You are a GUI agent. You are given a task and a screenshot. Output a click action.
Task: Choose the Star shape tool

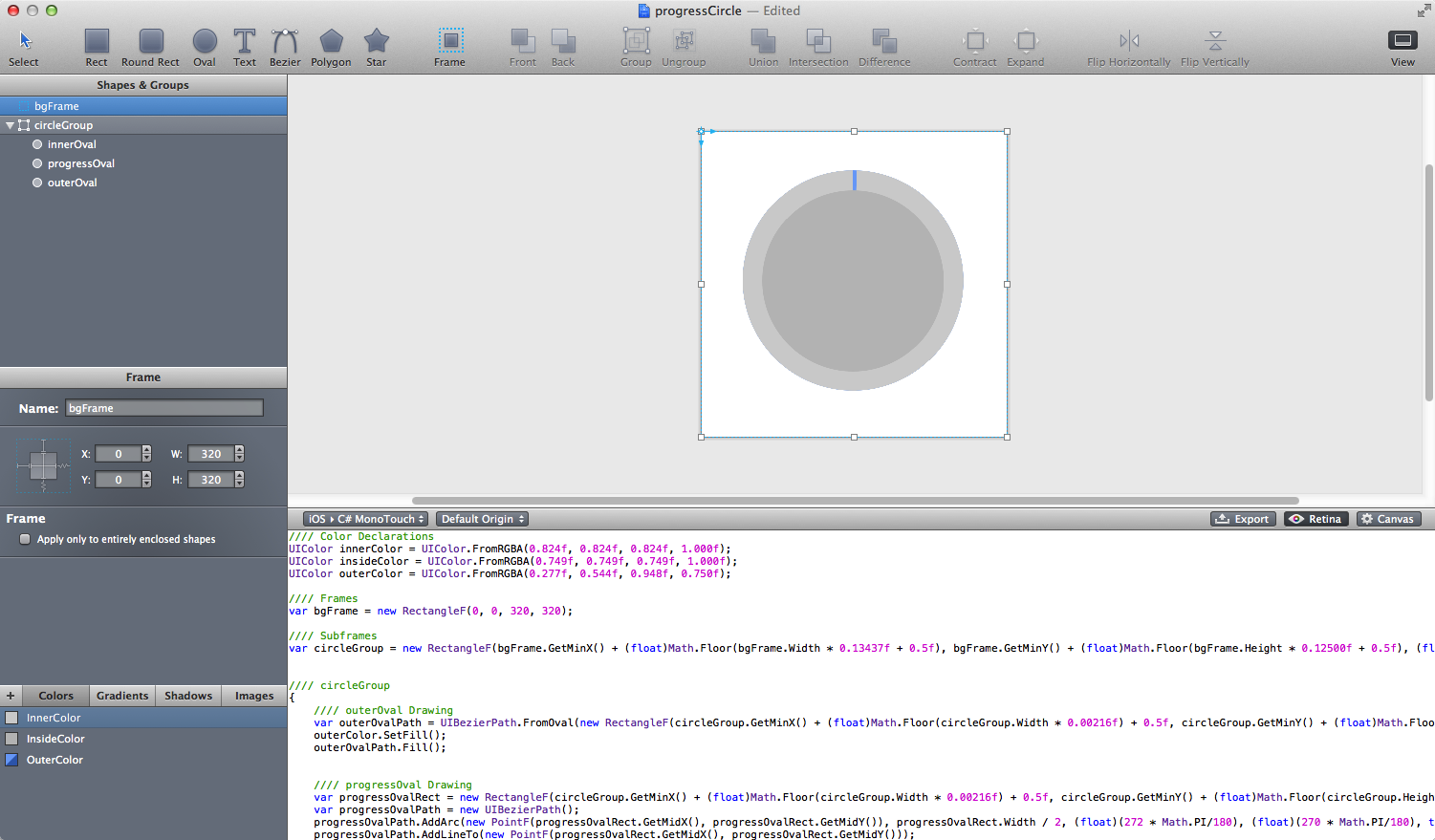377,48
